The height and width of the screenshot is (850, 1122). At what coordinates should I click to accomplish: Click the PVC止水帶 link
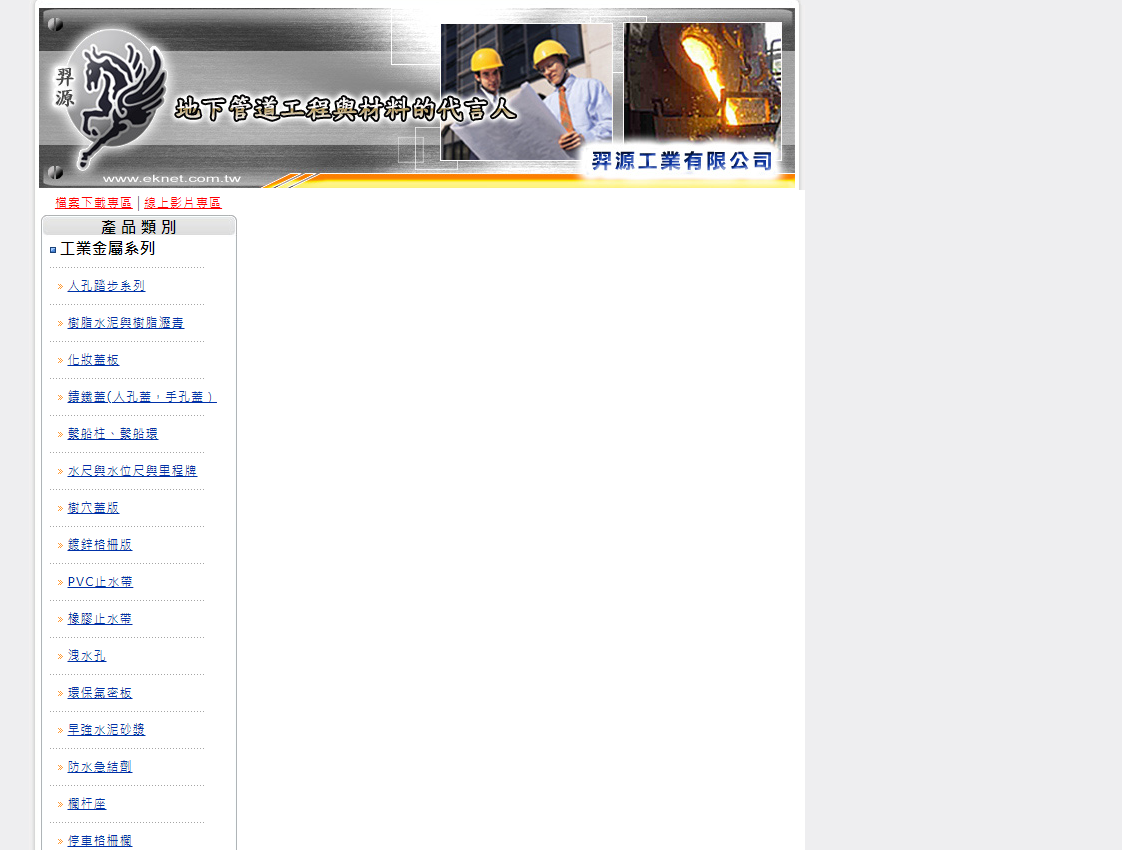point(100,582)
